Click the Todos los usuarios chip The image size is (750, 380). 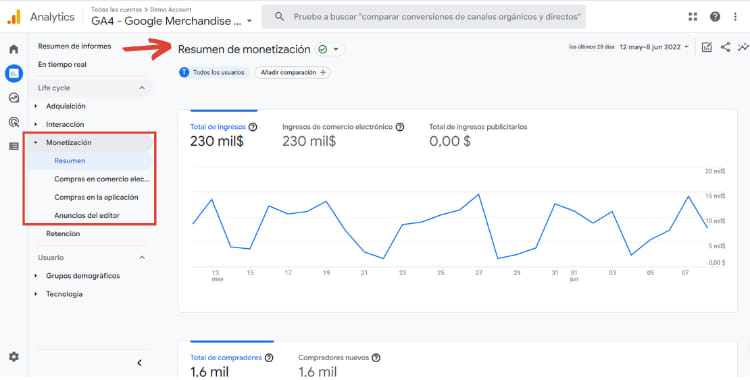click(x=214, y=72)
